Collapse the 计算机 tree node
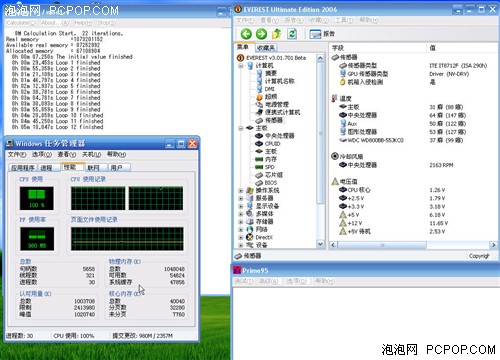 241,66
